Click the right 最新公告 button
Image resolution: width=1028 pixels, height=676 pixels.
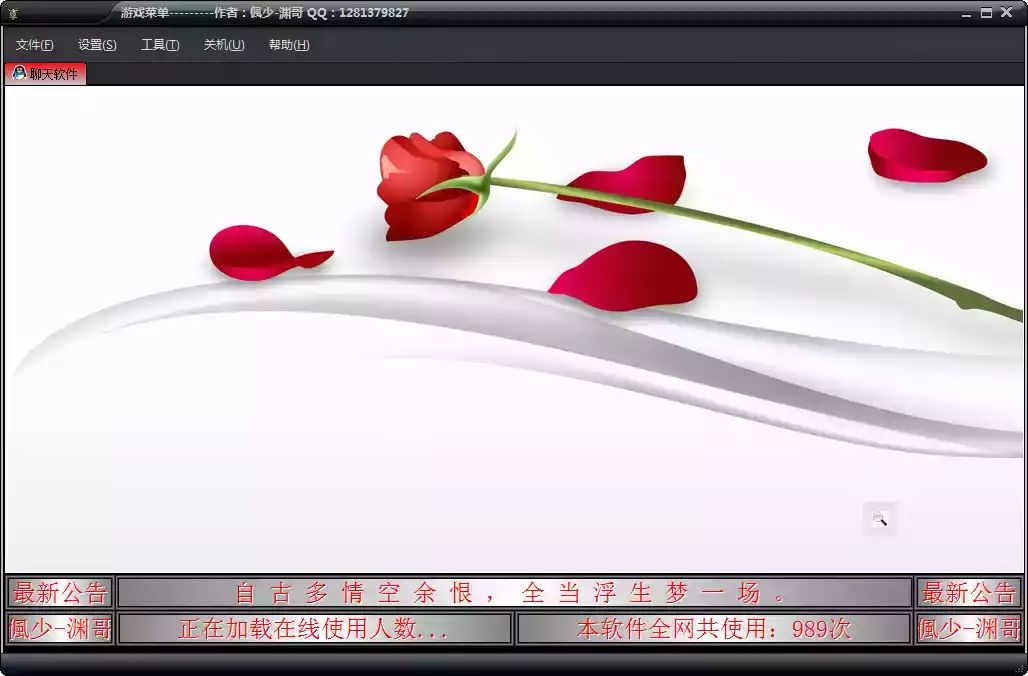968,593
